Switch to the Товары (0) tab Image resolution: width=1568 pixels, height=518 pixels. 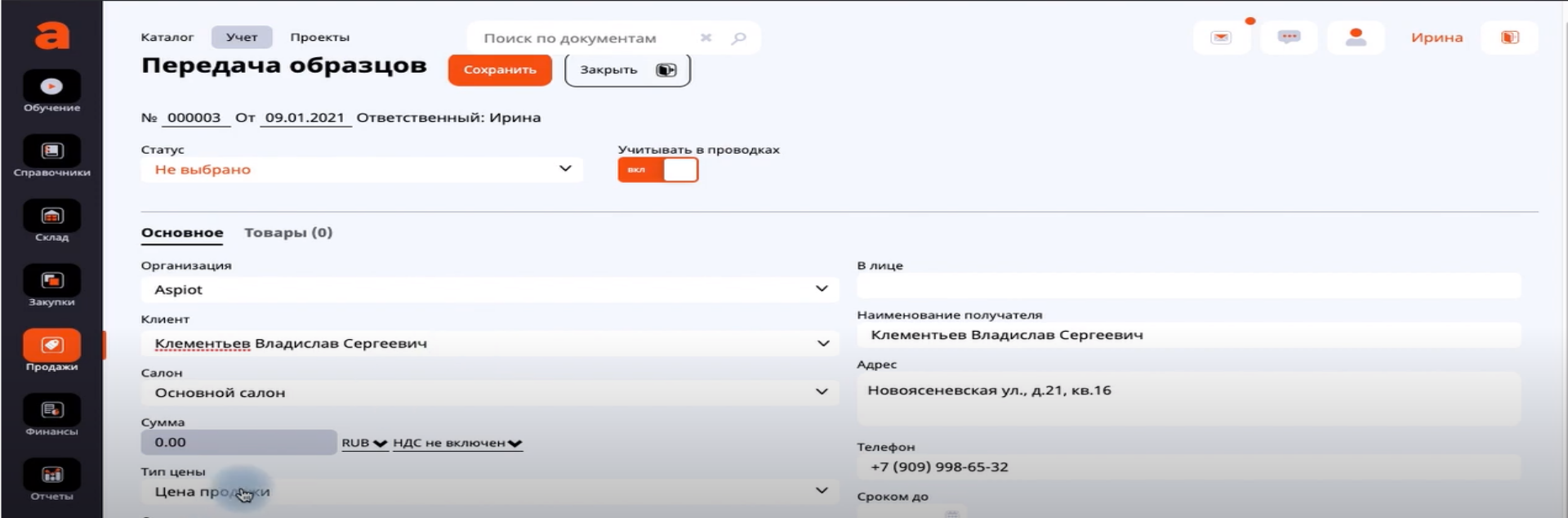(x=288, y=233)
